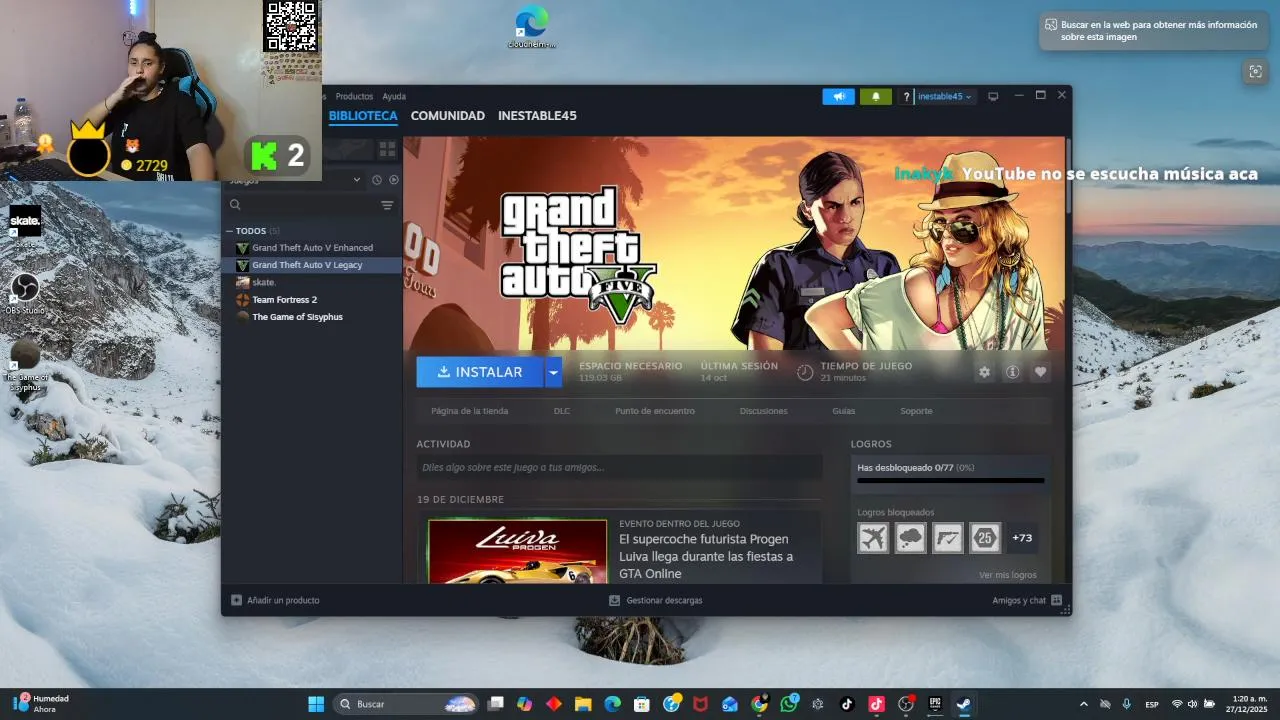Open Discusiones link
Viewport: 1280px width, 720px height.
coord(764,411)
